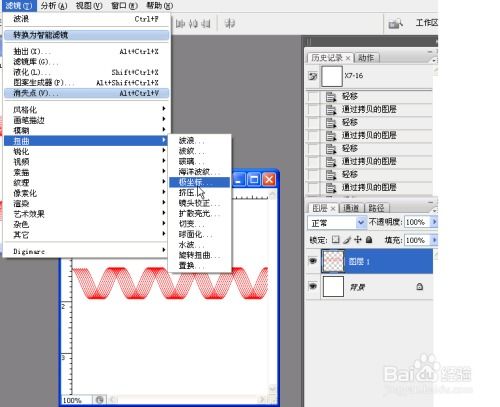This screenshot has width=500, height=407.
Task: Open the 窗口 menu in menu bar
Action: click(124, 6)
